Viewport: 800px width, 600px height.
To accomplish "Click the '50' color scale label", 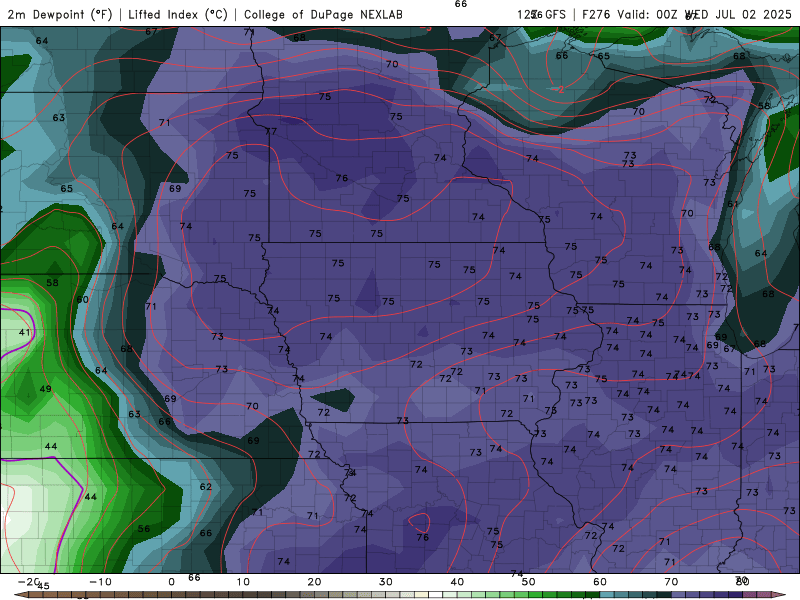I will pos(529,582).
